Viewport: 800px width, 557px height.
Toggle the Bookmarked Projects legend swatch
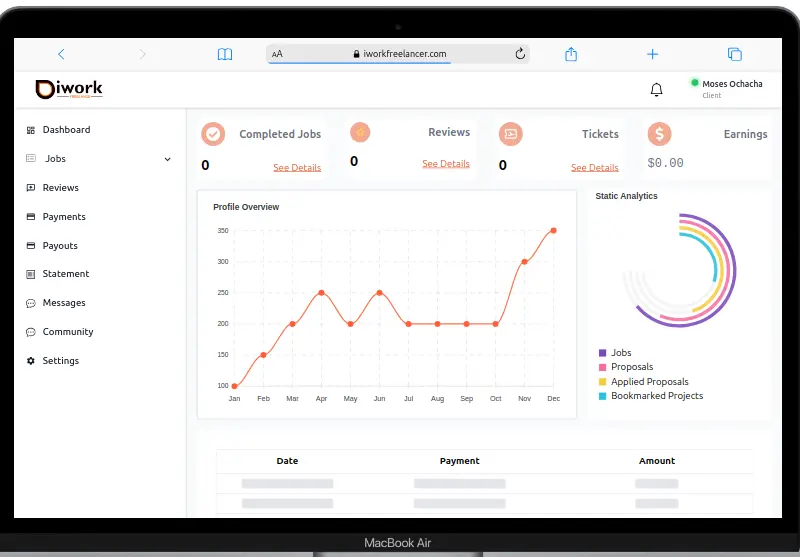pyautogui.click(x=602, y=396)
